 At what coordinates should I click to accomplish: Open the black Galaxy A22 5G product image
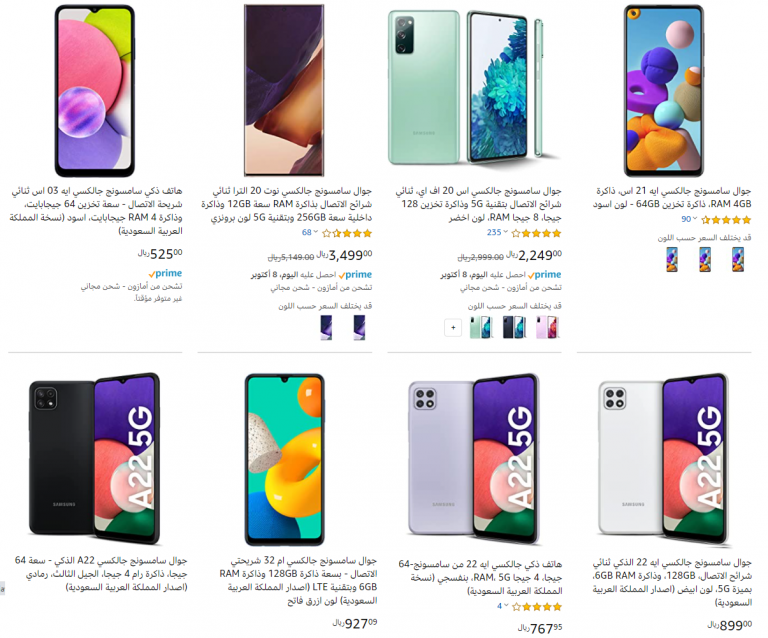coord(95,459)
